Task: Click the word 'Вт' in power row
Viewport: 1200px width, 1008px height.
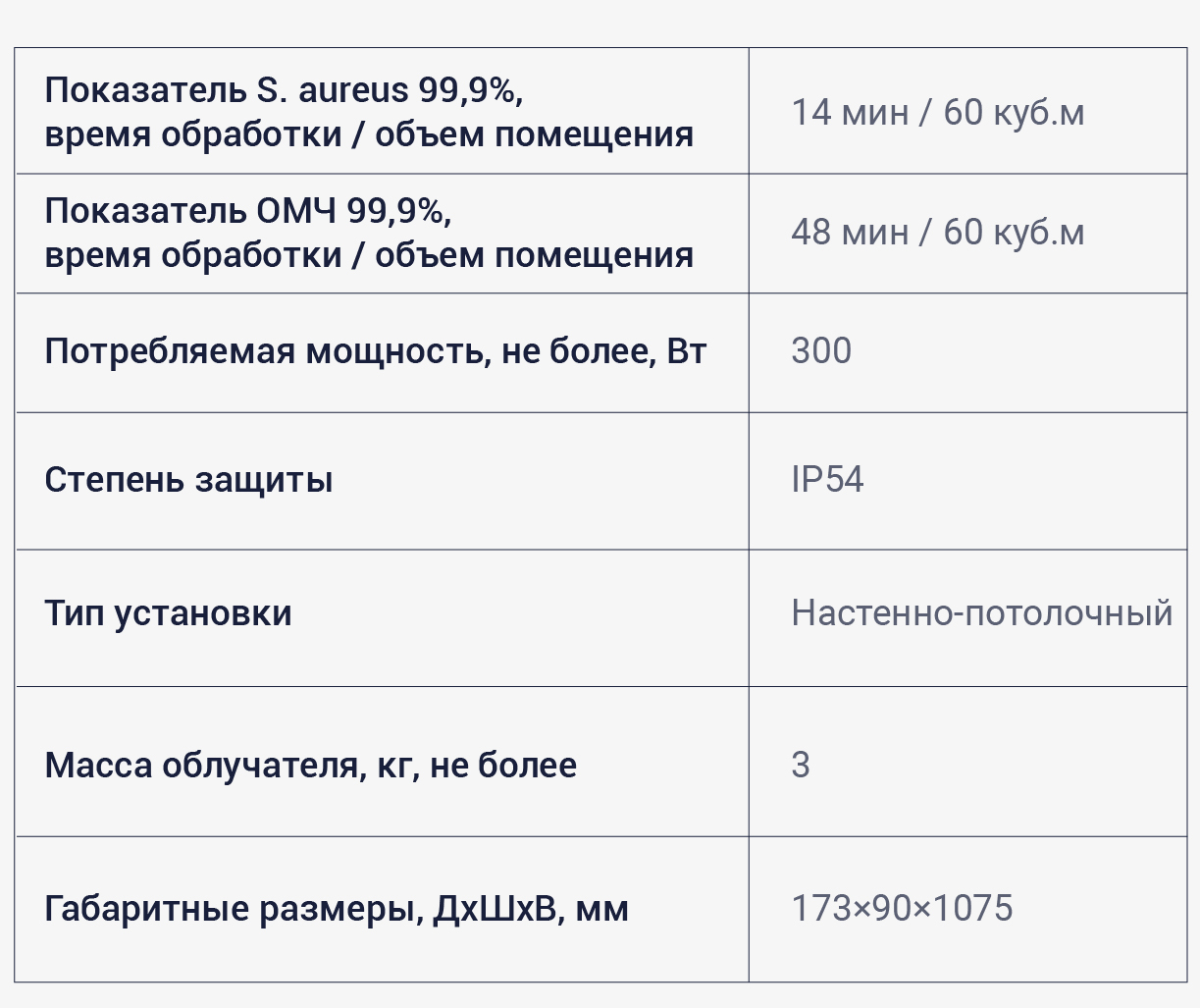Action: point(687,351)
